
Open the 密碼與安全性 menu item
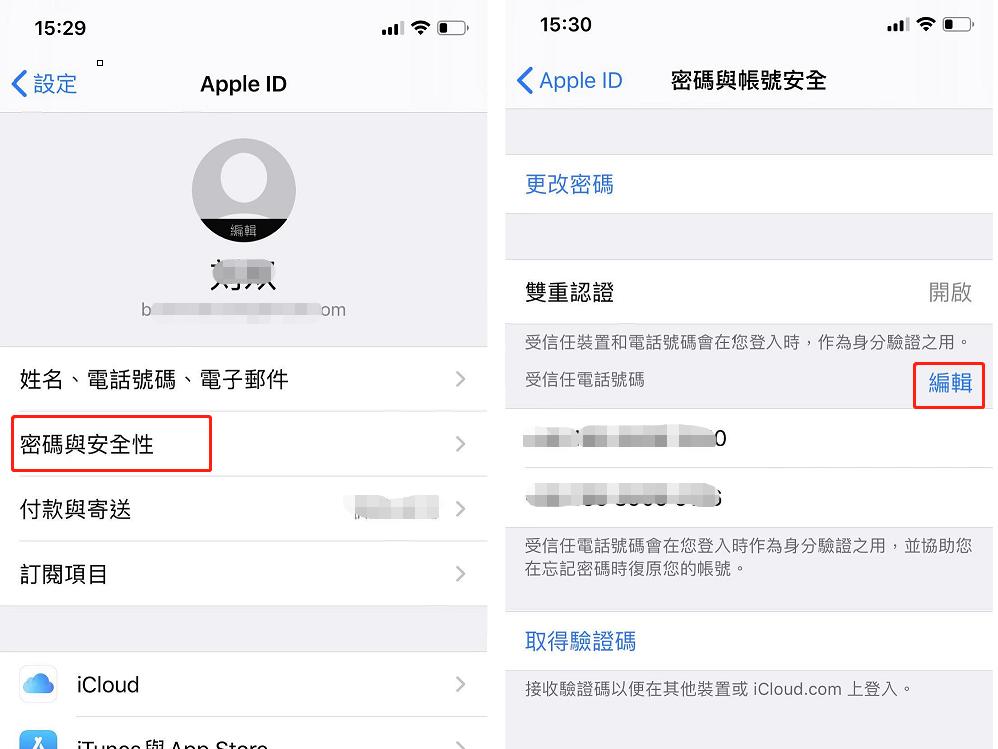pyautogui.click(x=244, y=444)
